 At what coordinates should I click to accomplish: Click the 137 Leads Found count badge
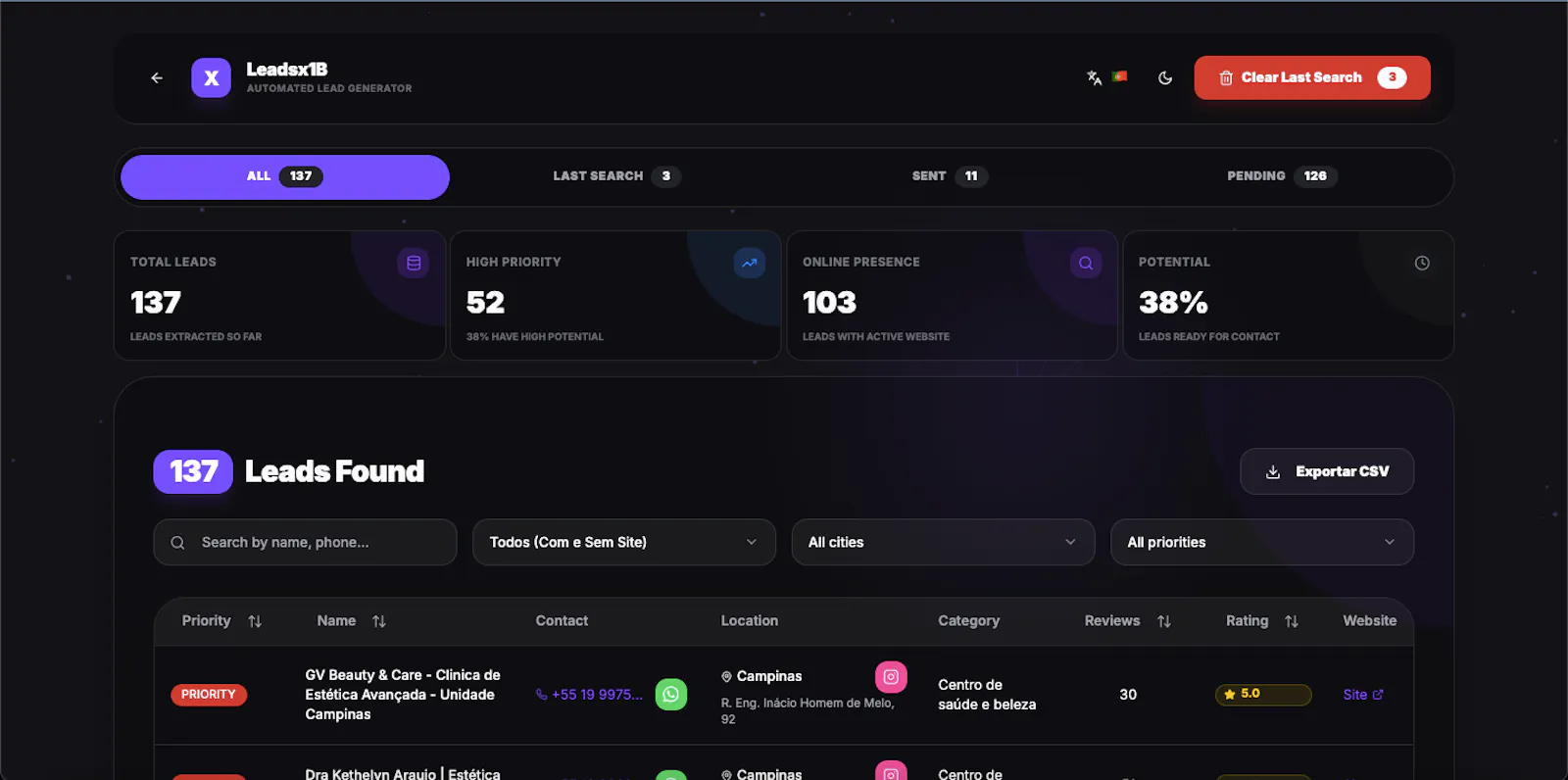point(193,471)
